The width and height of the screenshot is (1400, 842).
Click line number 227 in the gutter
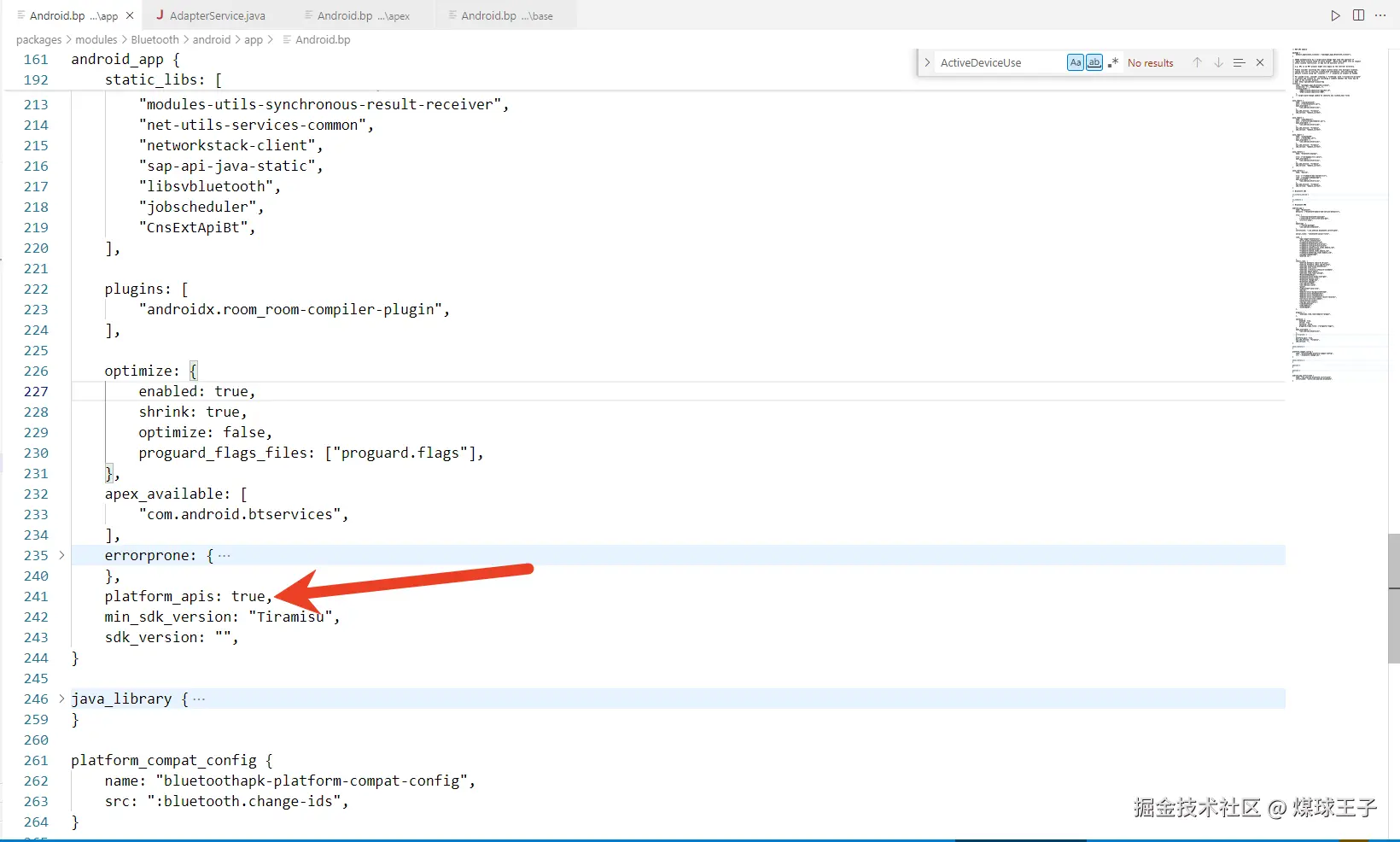pos(36,391)
